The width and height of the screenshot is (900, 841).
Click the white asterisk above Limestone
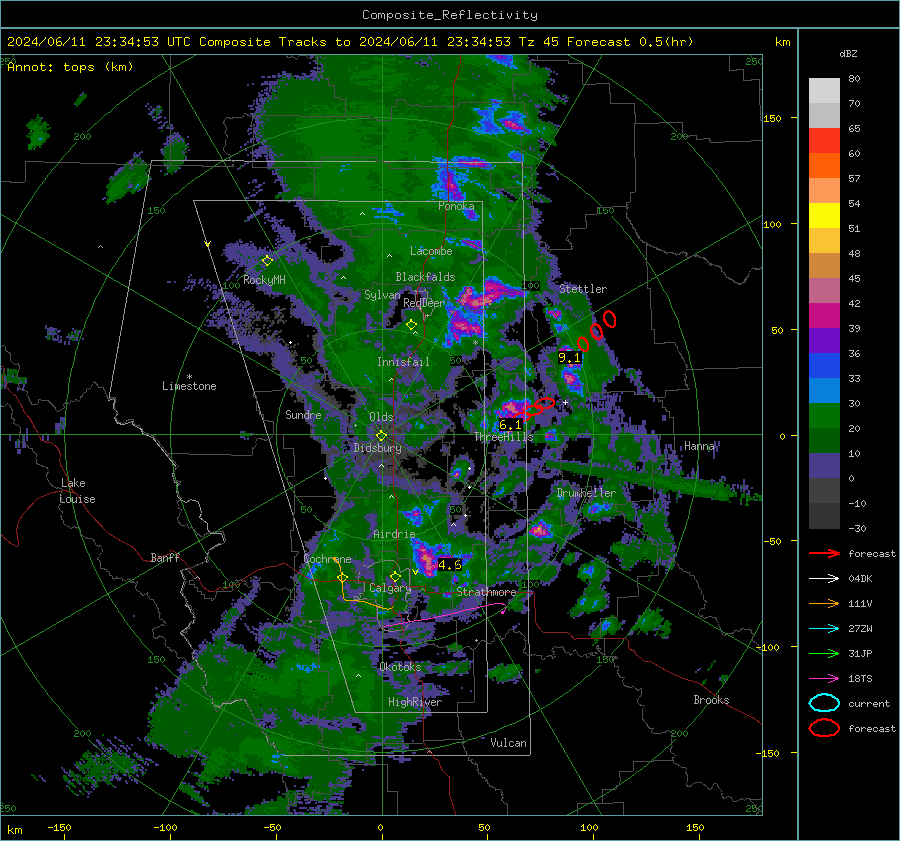click(x=189, y=377)
